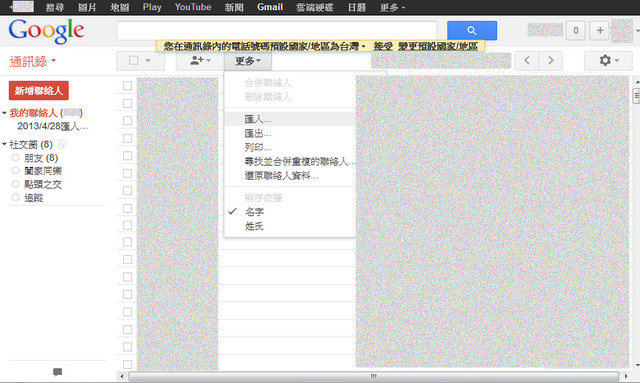Open 雲端硬碟 from the top bar

pos(315,7)
